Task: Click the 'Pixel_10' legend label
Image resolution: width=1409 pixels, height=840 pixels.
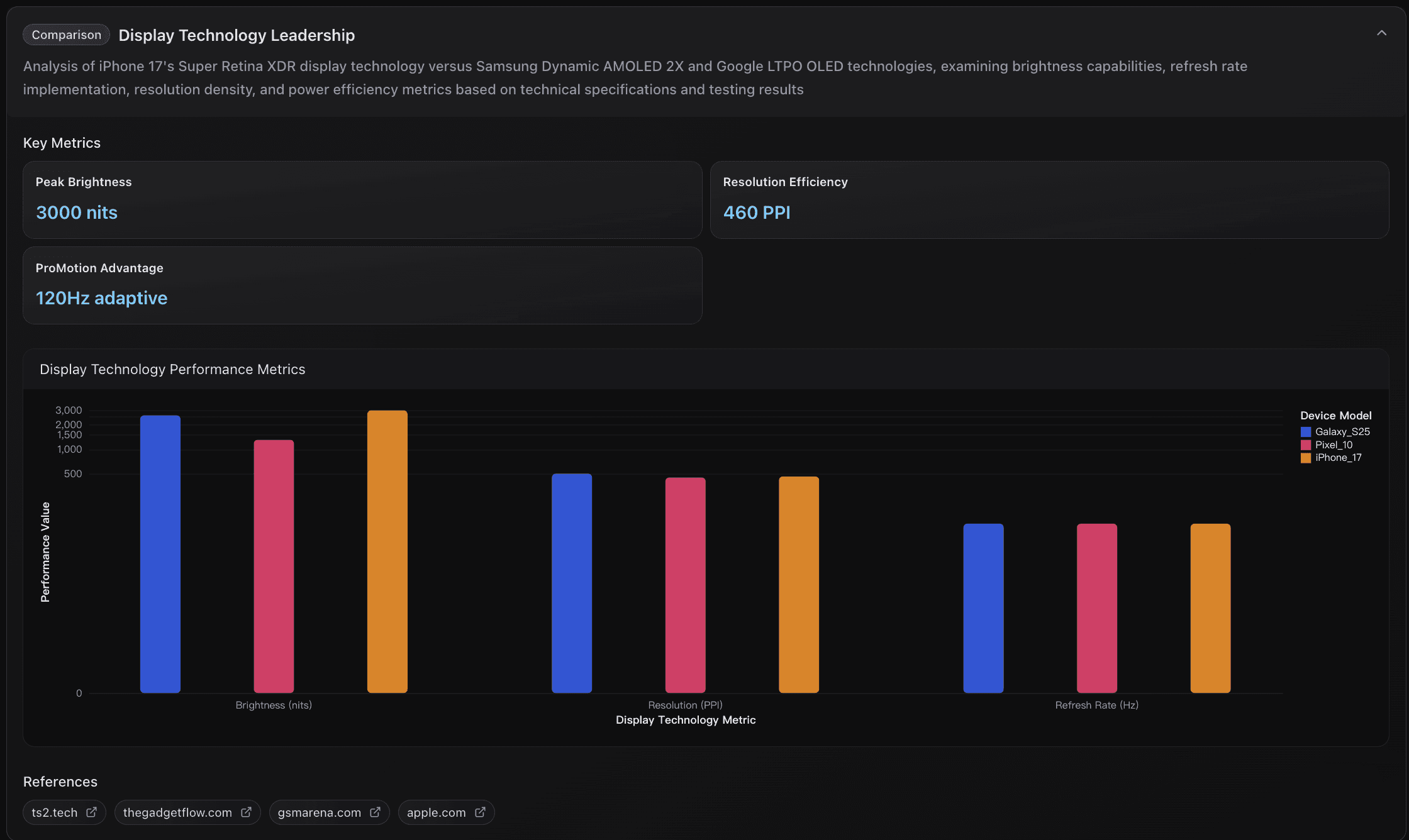Action: (1334, 445)
